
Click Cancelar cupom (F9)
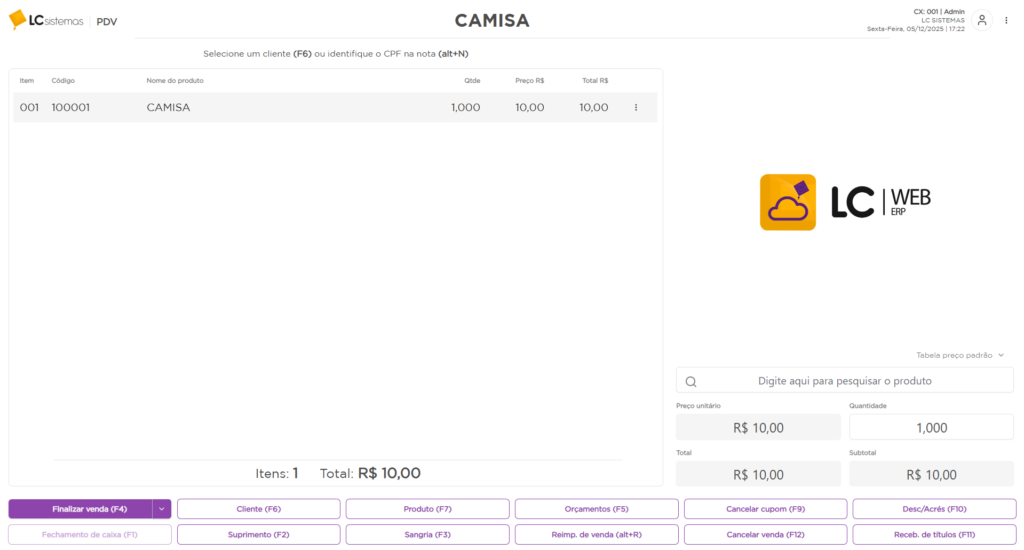point(765,509)
